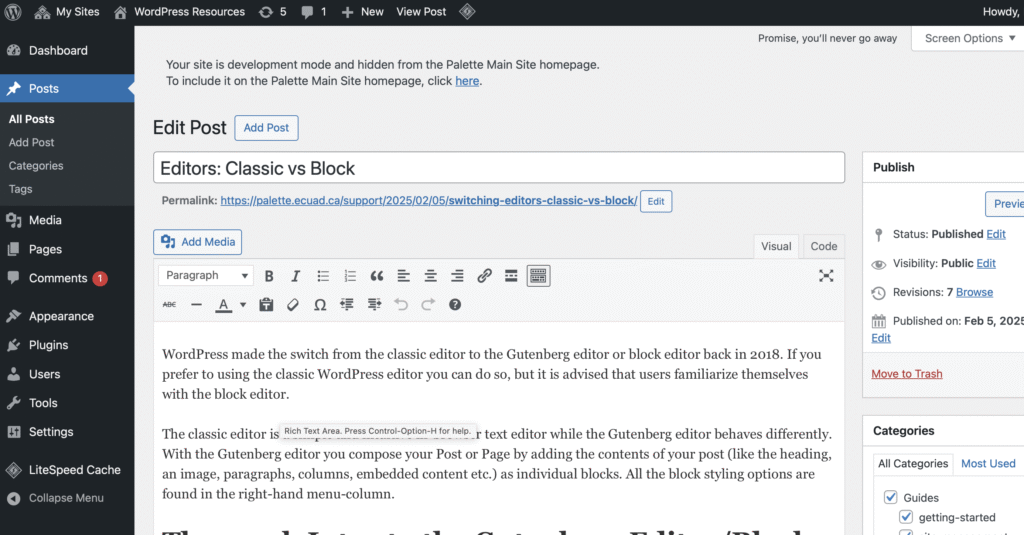Open the post permalink URL

point(428,201)
